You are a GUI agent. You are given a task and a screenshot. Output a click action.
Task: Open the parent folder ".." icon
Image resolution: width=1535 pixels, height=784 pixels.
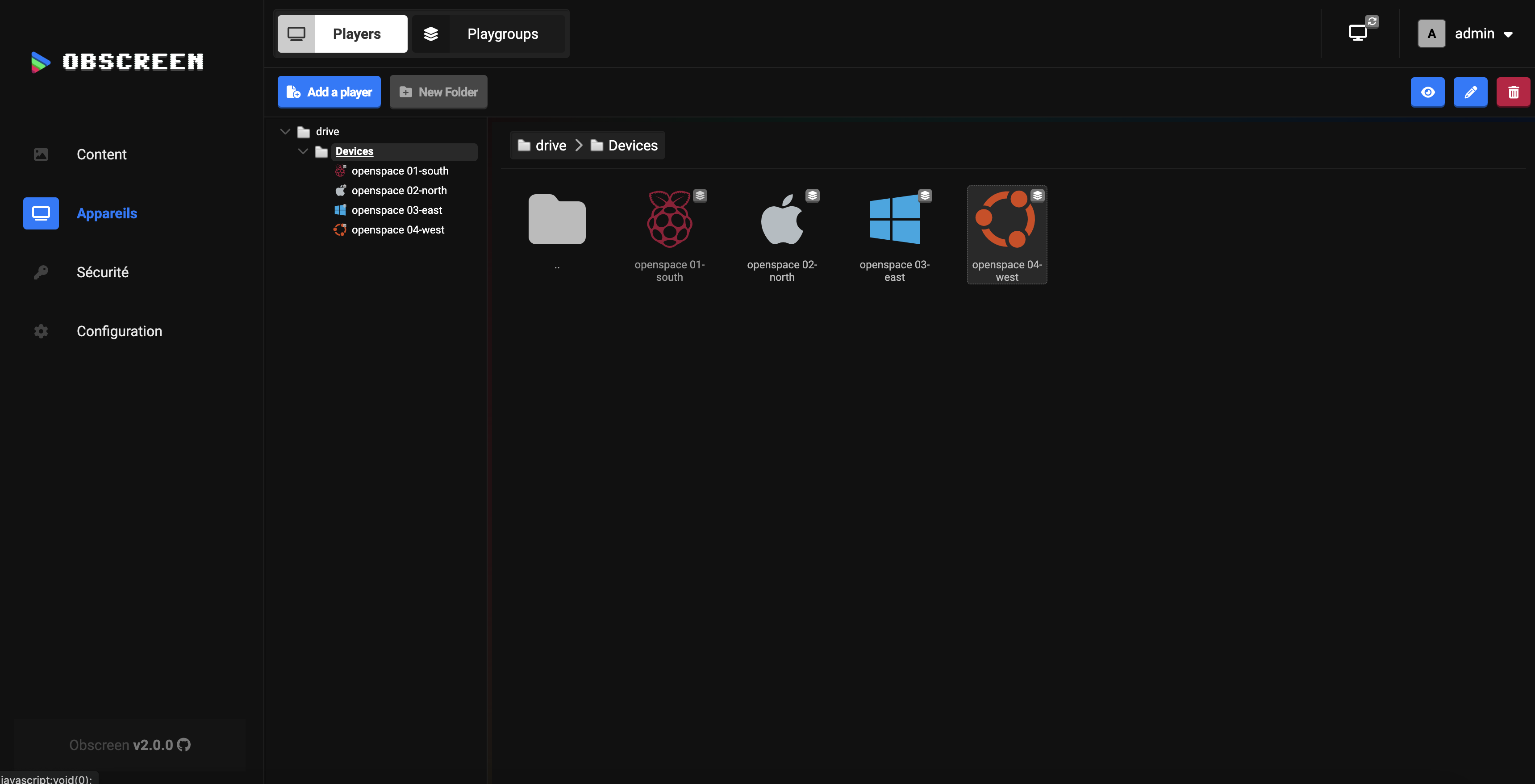[x=557, y=219]
